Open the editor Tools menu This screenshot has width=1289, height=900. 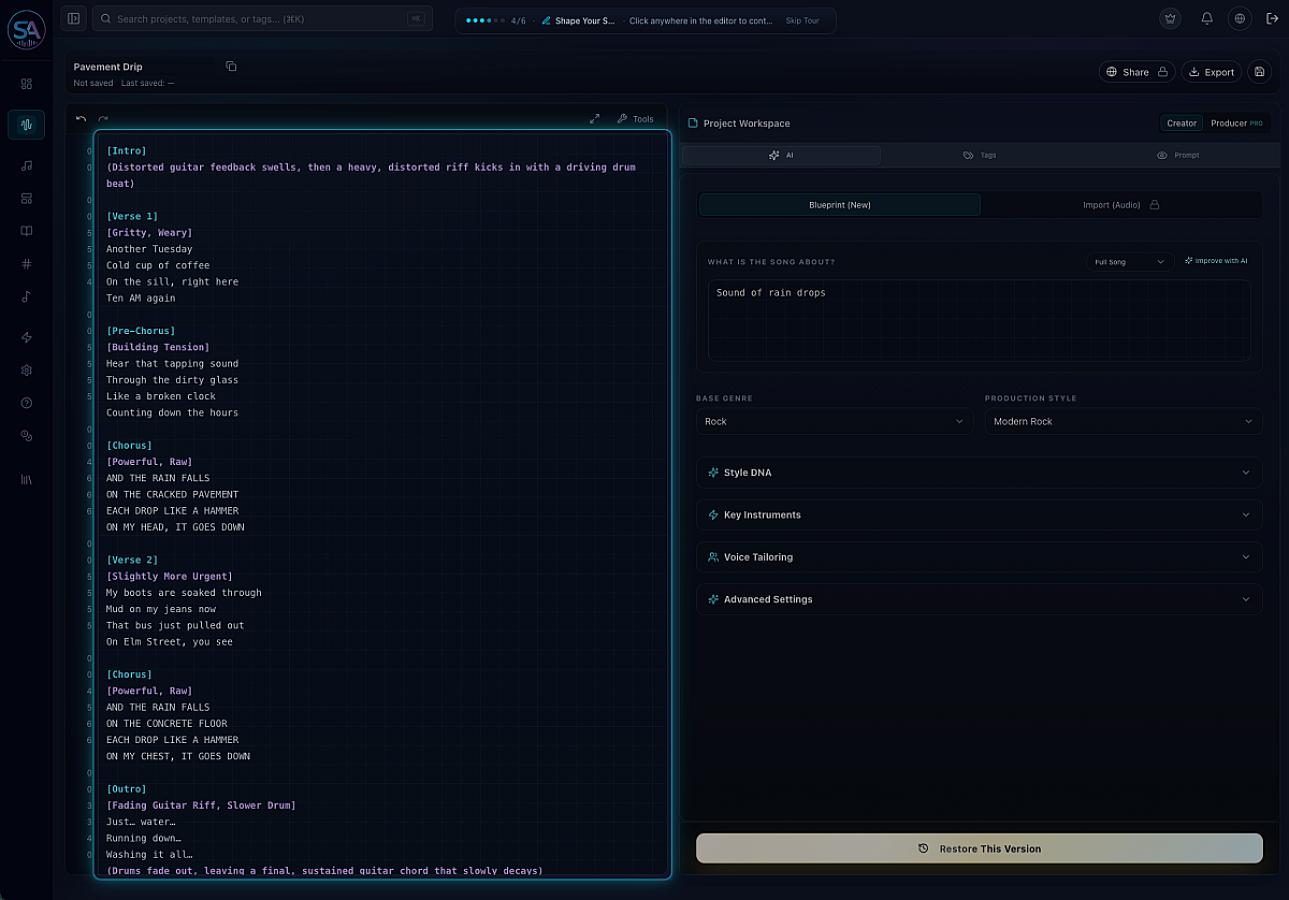click(x=635, y=119)
